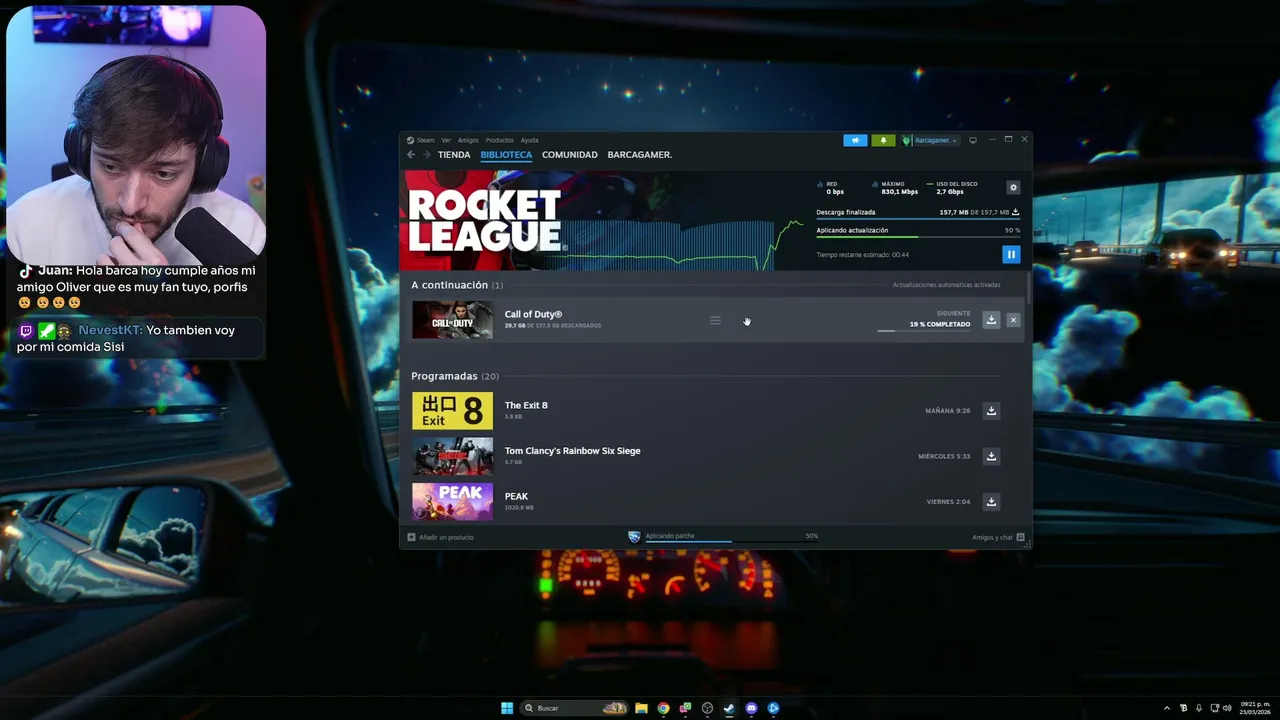Click Call of Duty 19% progress bar
The height and width of the screenshot is (720, 1280).
pos(923,331)
